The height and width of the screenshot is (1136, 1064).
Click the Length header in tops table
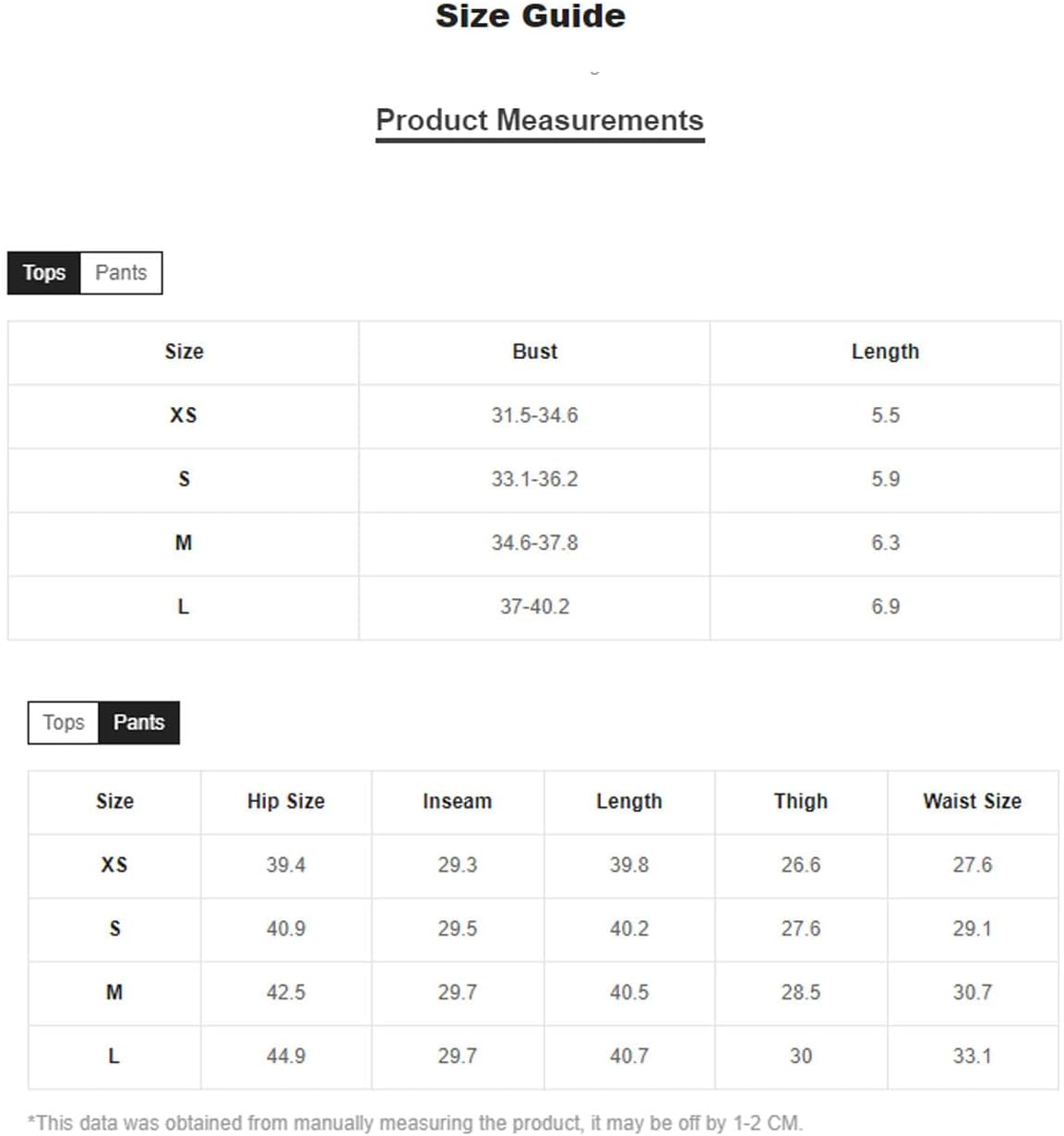(885, 352)
